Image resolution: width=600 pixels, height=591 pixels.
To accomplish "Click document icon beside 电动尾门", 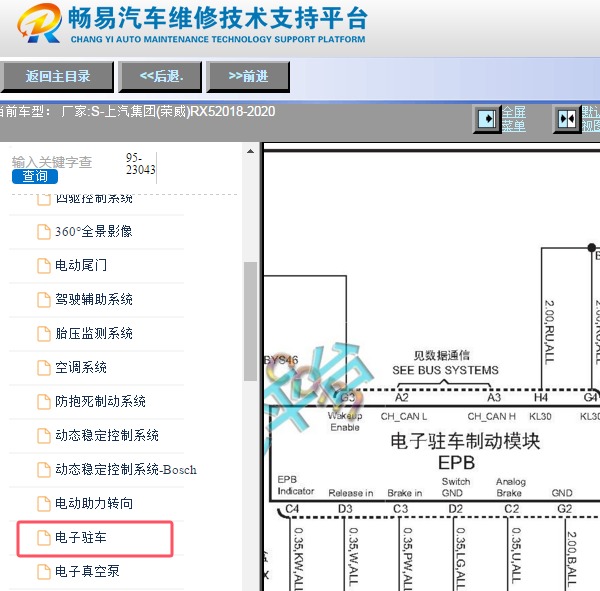I will pyautogui.click(x=44, y=266).
